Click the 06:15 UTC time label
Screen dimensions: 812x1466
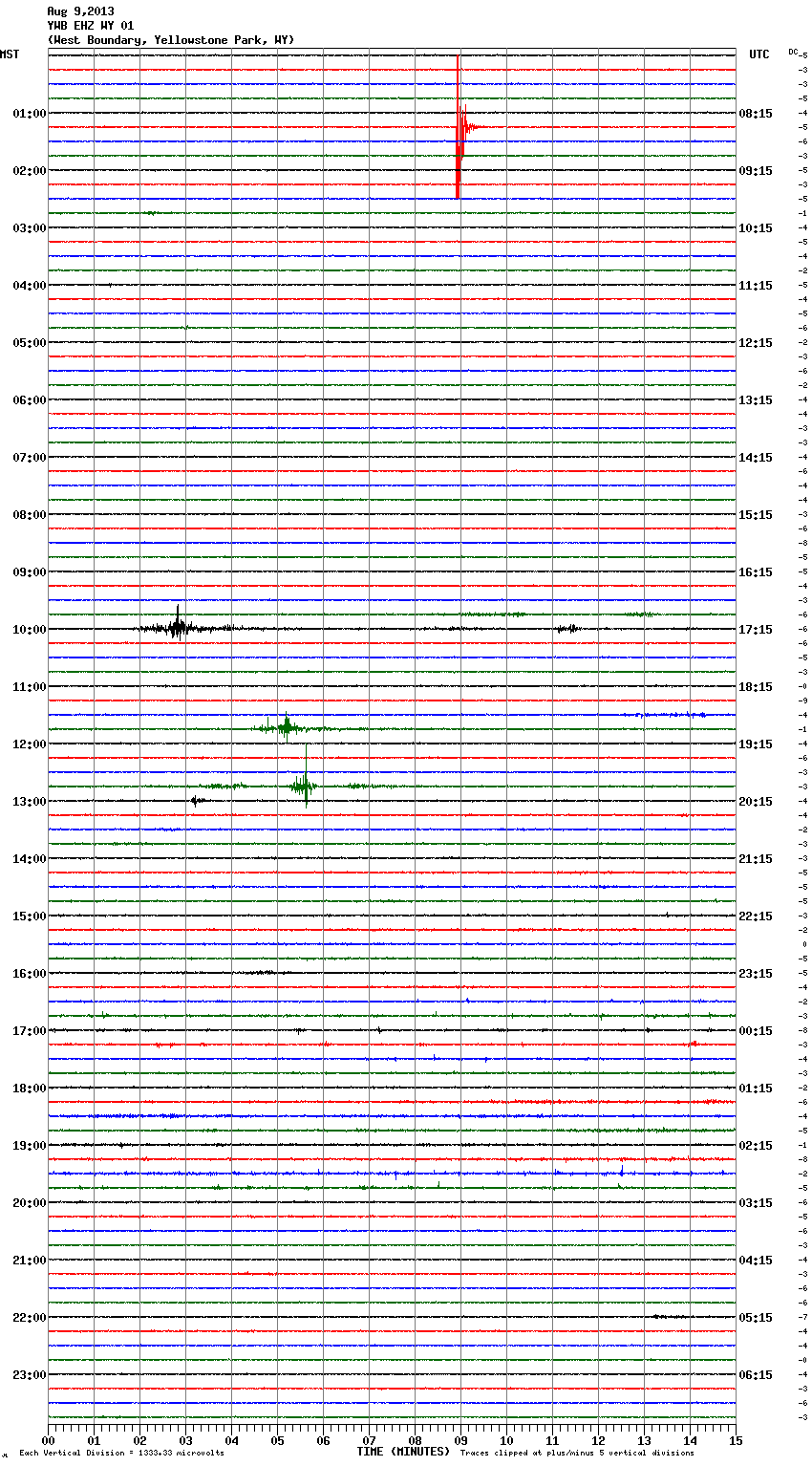[756, 1375]
